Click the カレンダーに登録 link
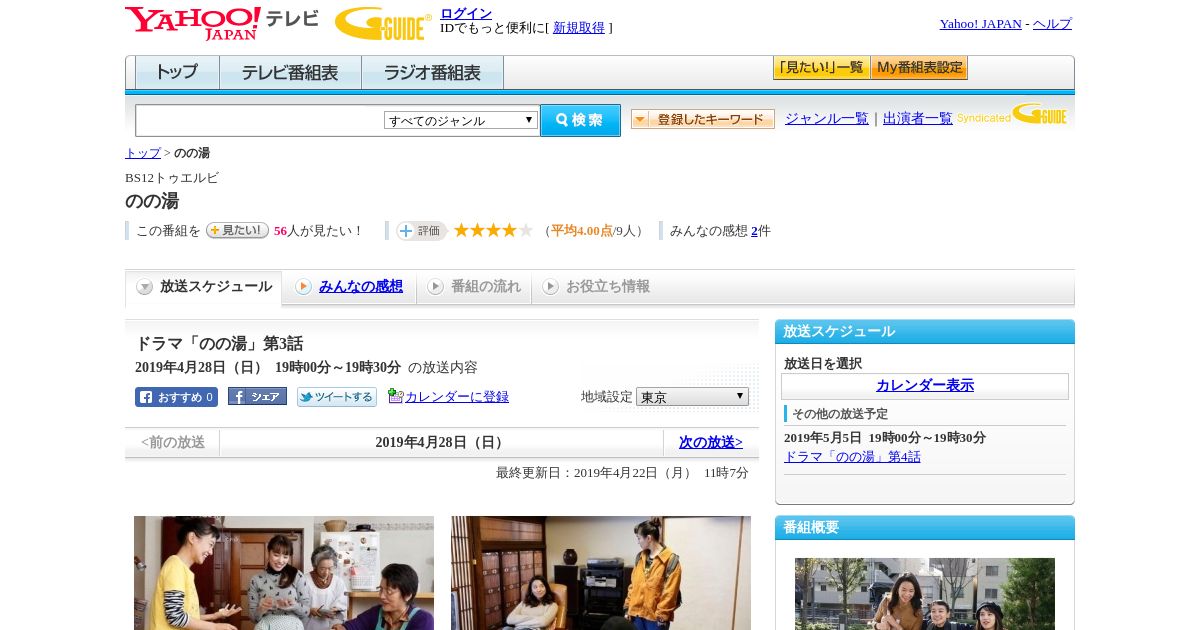Screen dimensions: 1200x630 [457, 397]
